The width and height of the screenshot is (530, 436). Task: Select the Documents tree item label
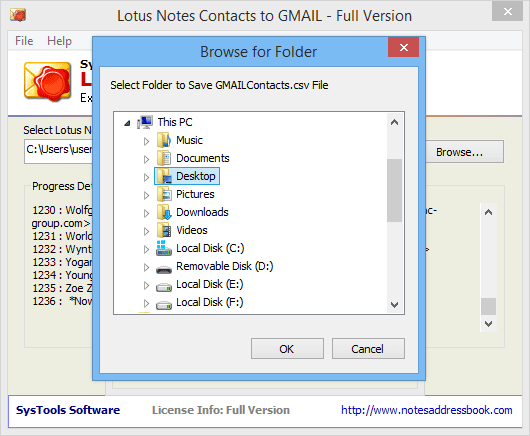[203, 158]
